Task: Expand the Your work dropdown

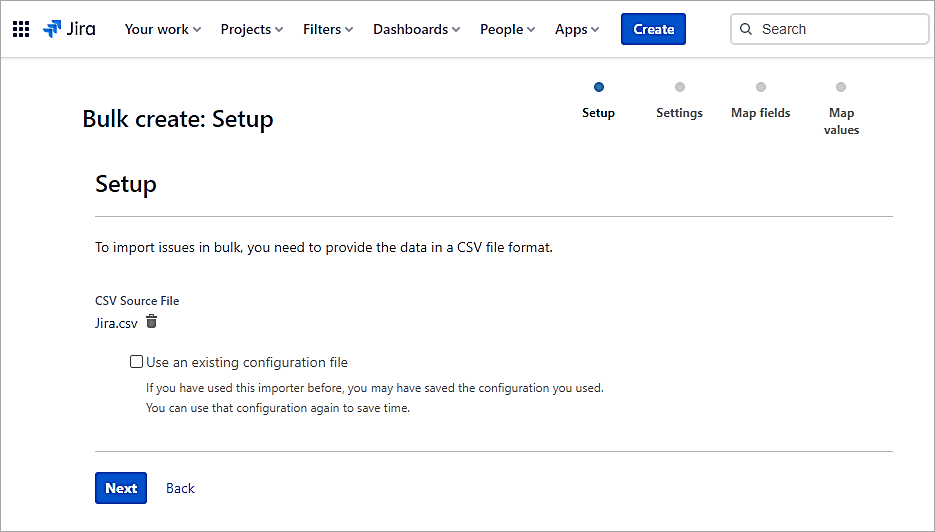Action: click(x=162, y=29)
